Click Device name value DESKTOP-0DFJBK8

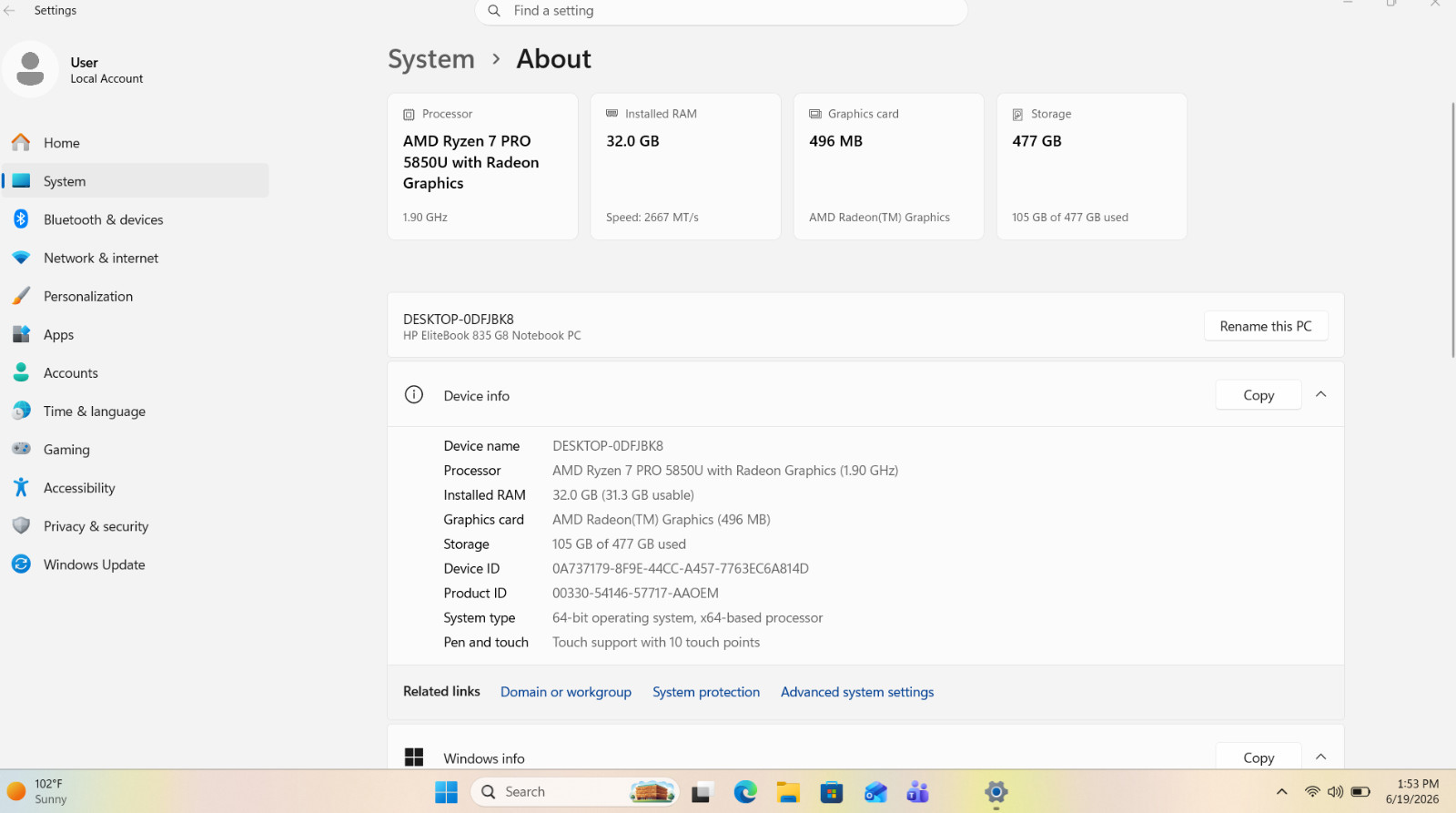pyautogui.click(x=608, y=446)
